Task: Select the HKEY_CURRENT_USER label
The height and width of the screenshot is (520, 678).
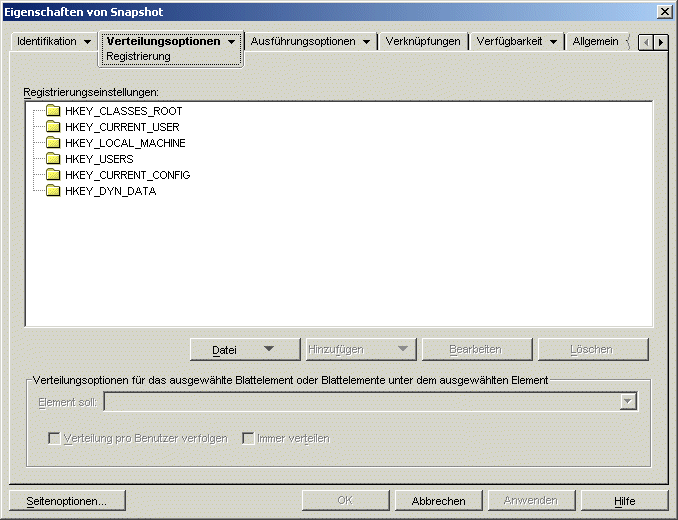Action: click(122, 127)
